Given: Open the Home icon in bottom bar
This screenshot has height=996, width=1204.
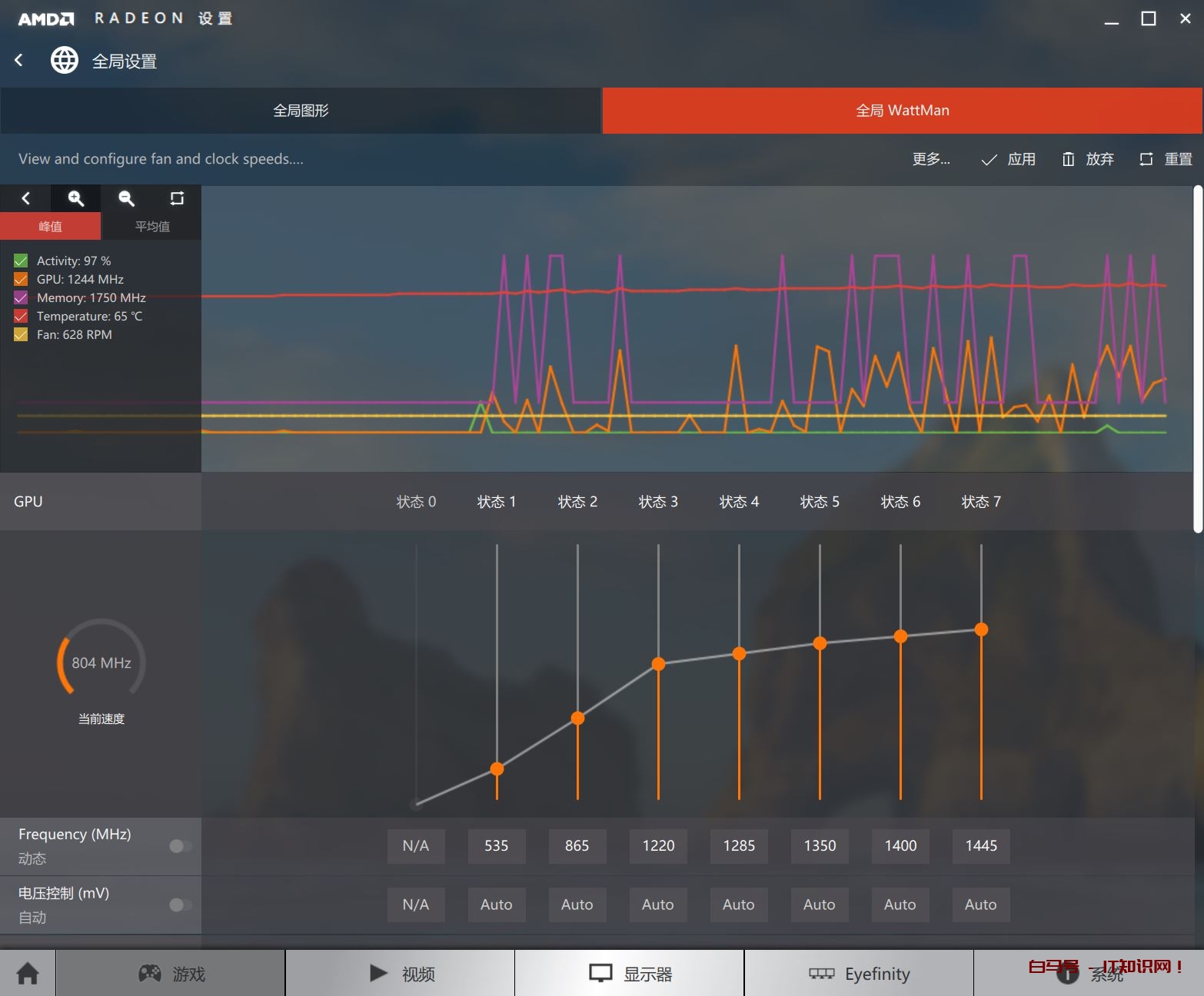Looking at the screenshot, I should pos(28,974).
